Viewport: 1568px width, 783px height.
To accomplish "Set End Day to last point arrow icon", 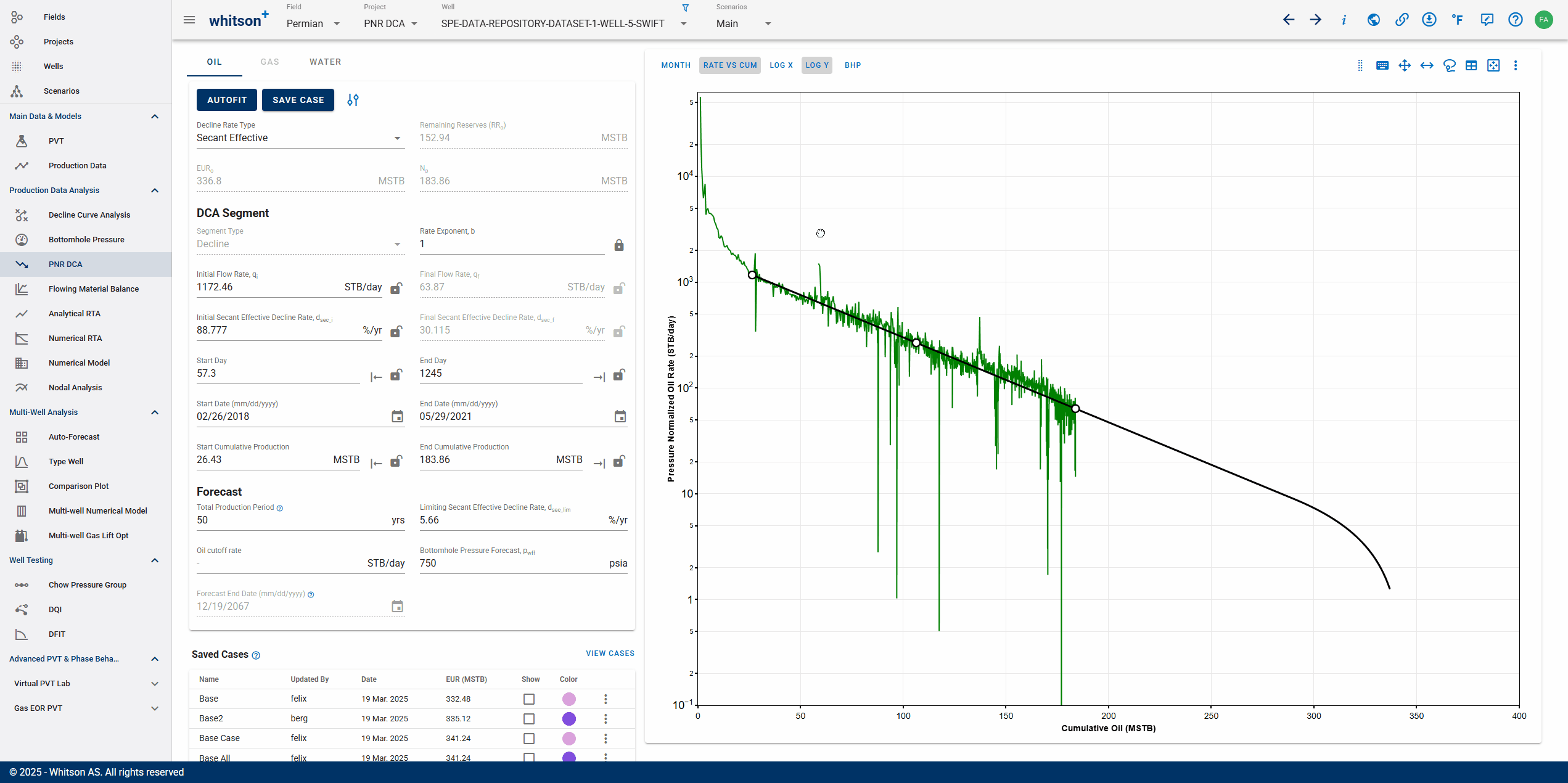I will [599, 377].
